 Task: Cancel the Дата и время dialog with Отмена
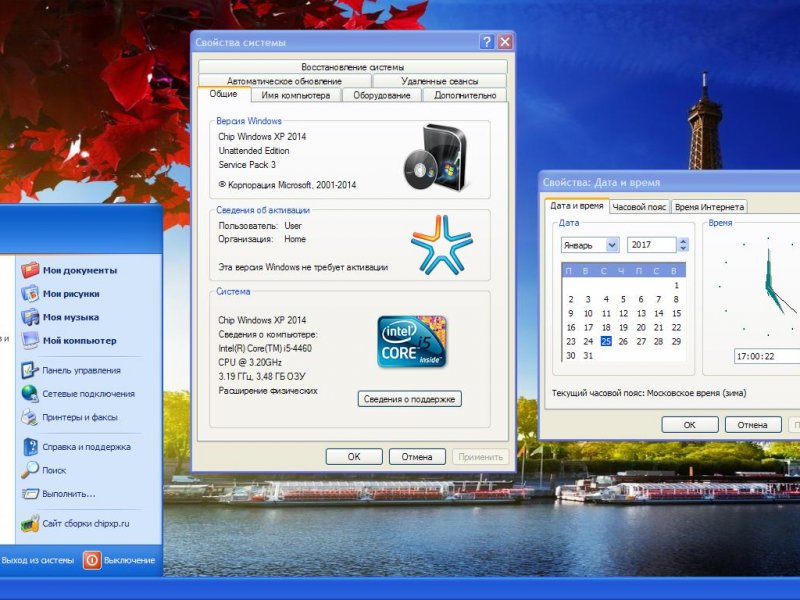753,424
